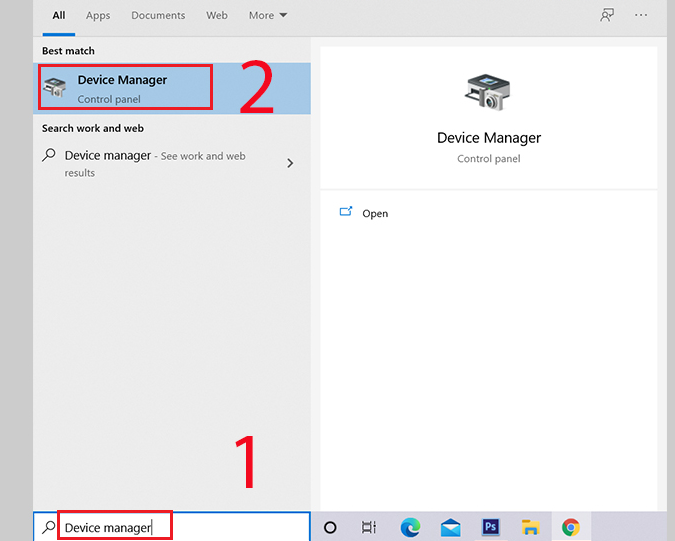The width and height of the screenshot is (675, 541).
Task: Switch to the Documents tab
Action: [x=158, y=15]
